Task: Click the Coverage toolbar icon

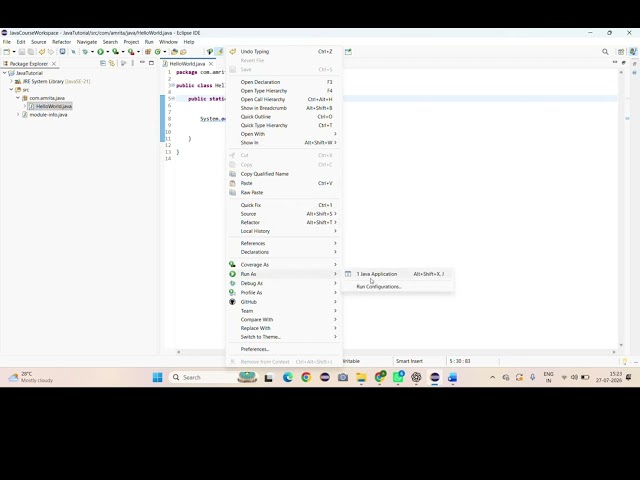Action: coord(116,52)
